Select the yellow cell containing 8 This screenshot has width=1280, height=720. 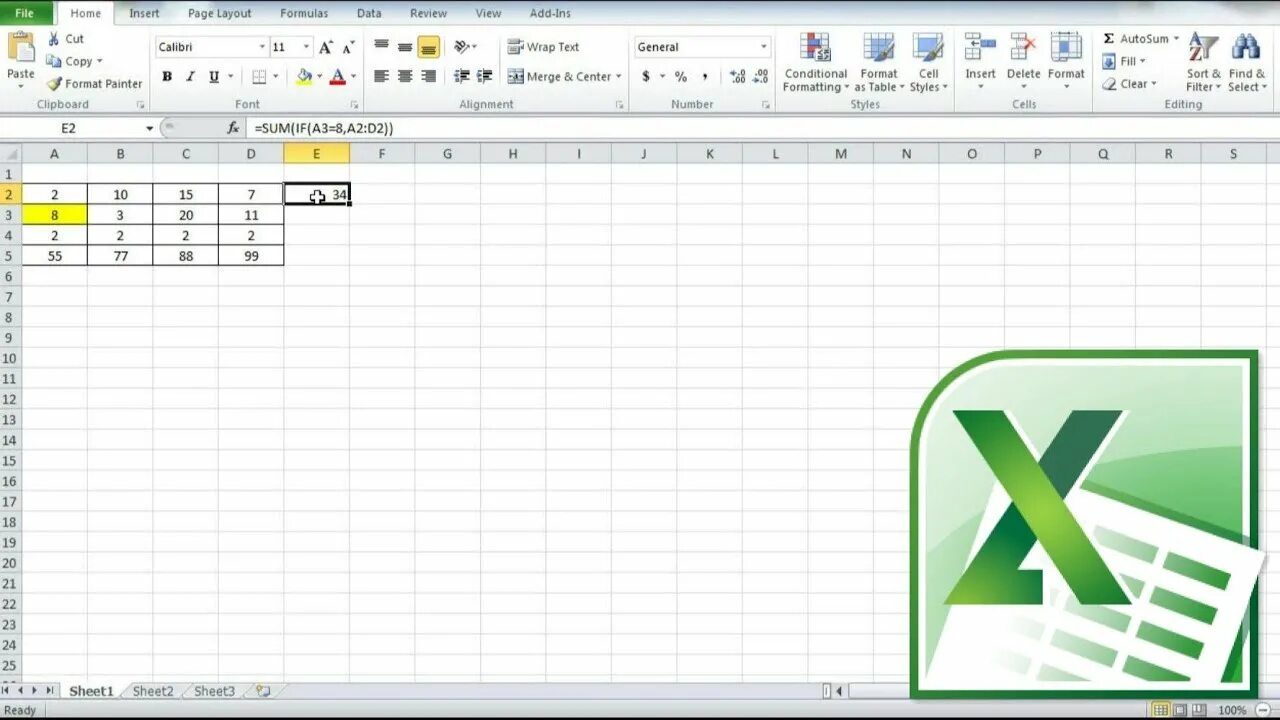(x=54, y=215)
